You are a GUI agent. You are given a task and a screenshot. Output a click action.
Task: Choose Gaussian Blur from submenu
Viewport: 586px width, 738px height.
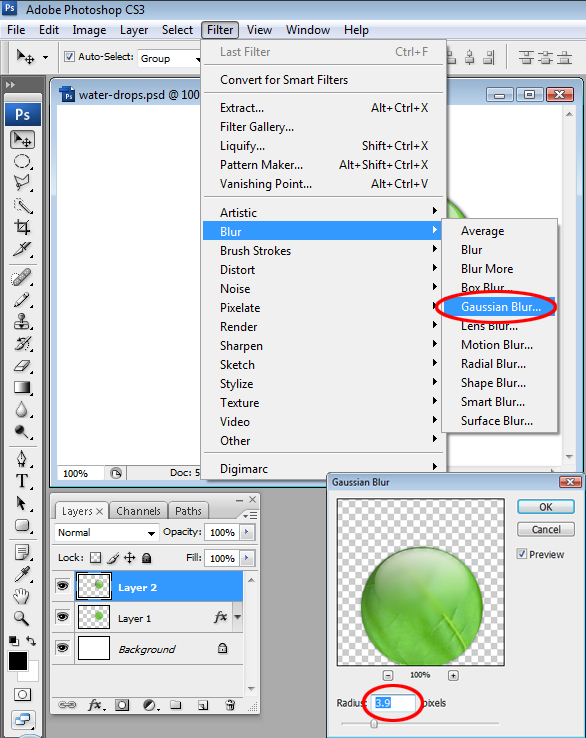(501, 307)
